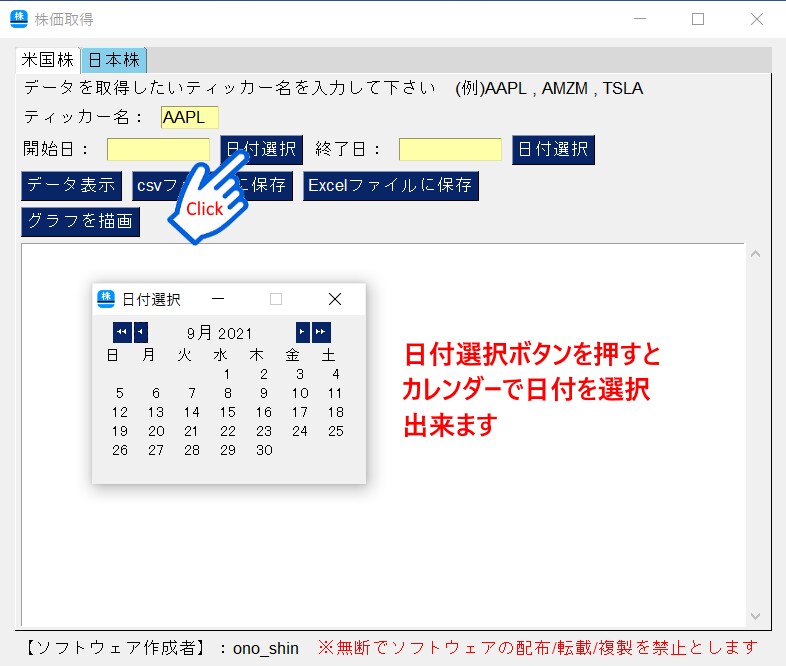Select day 7 in the calendar
Image resolution: width=786 pixels, height=666 pixels.
coord(192,393)
